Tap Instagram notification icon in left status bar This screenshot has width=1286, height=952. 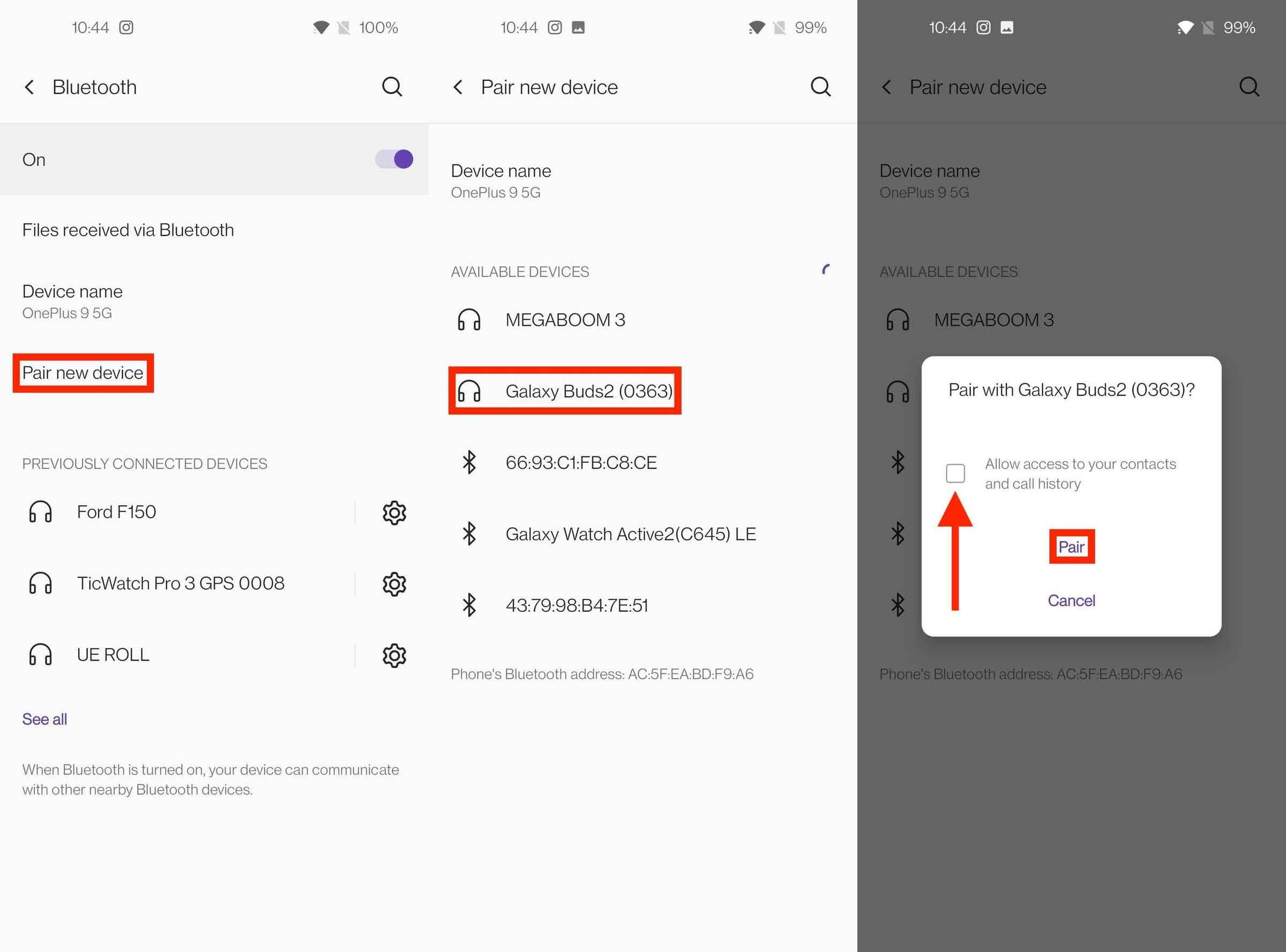[x=126, y=27]
